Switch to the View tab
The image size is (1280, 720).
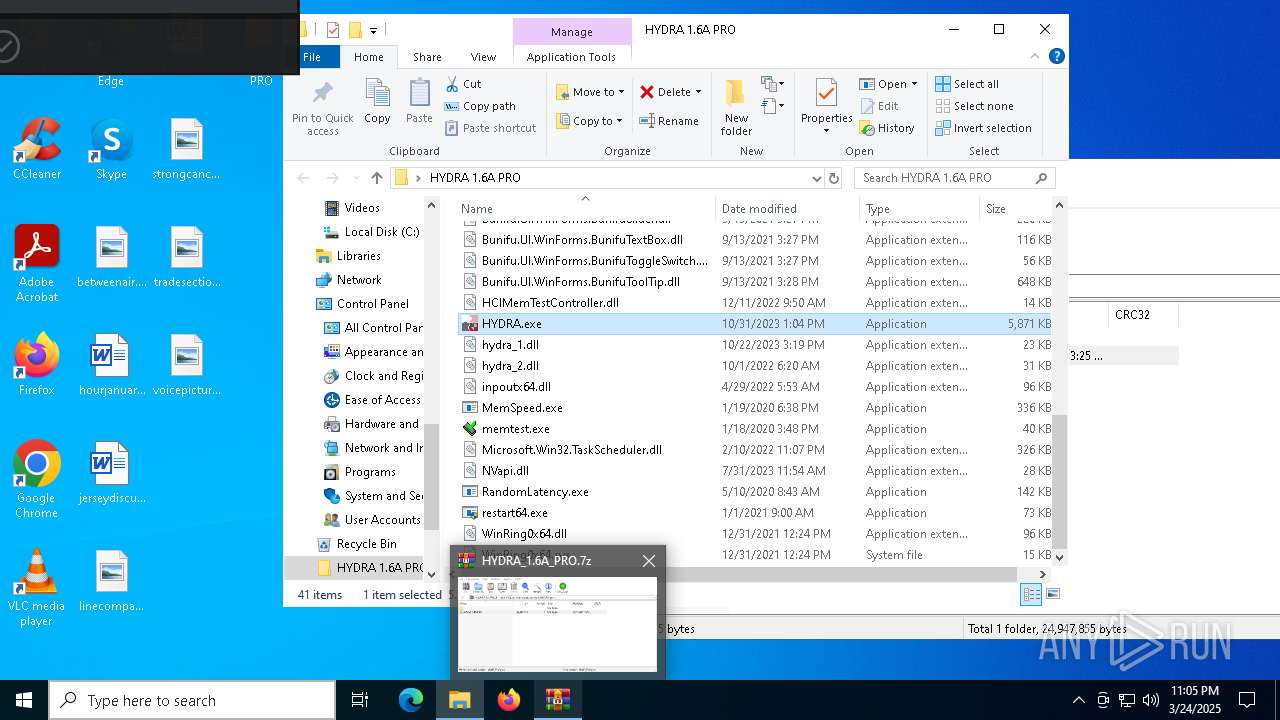tap(483, 57)
